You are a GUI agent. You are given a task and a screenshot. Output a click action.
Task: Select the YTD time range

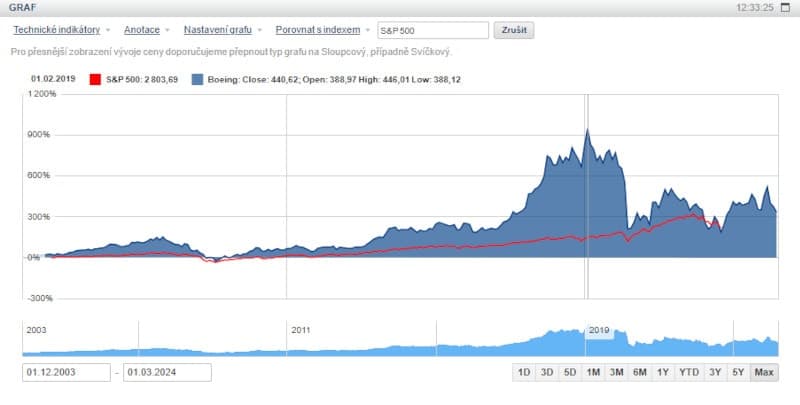click(x=689, y=372)
